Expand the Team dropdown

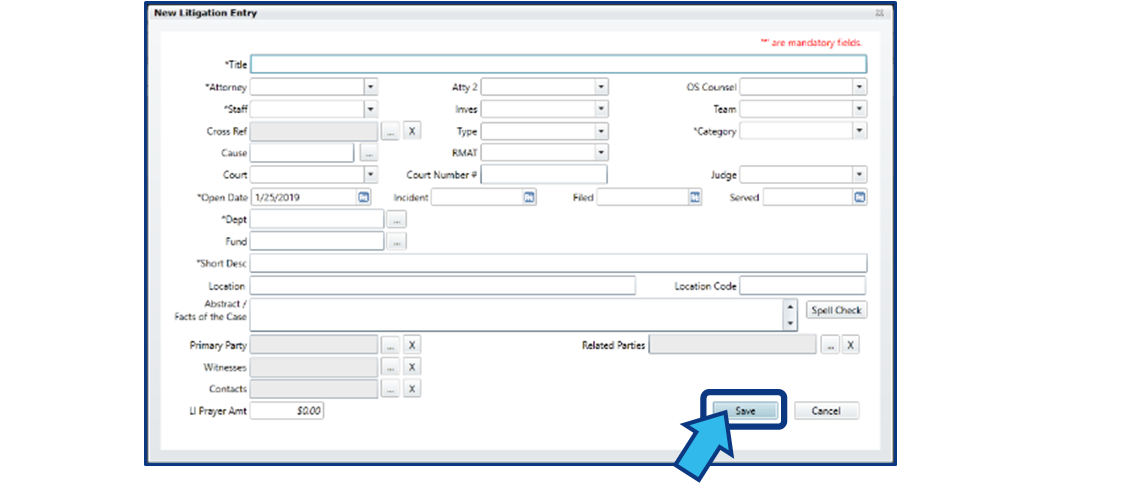(x=860, y=109)
